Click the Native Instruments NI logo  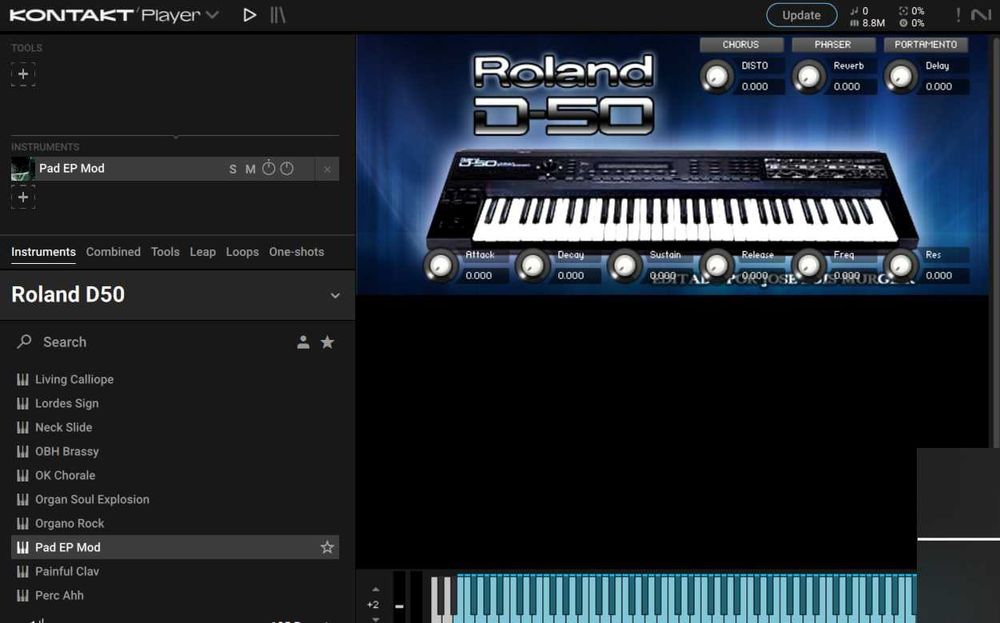(981, 15)
